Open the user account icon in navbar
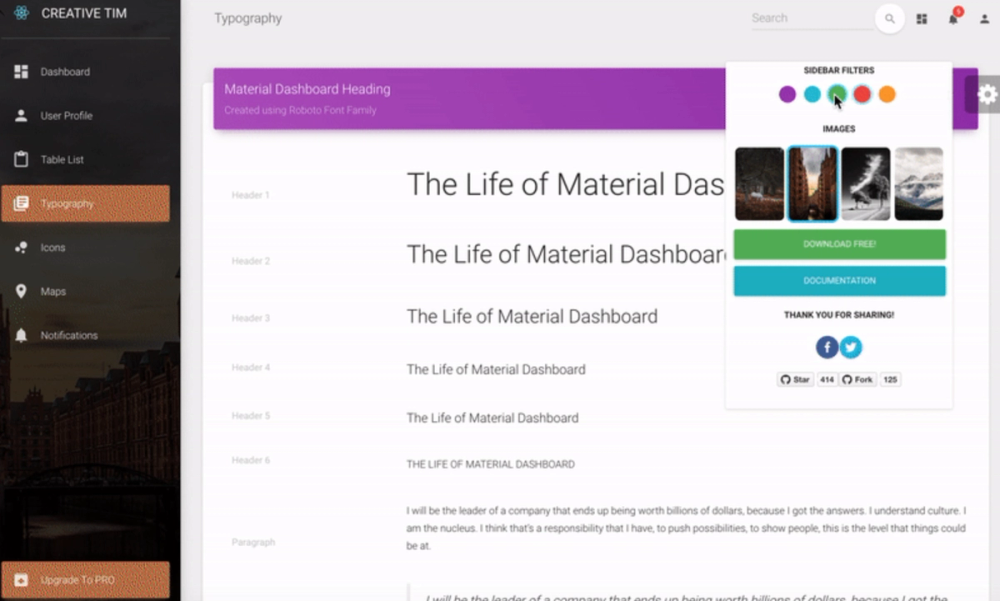 [984, 19]
